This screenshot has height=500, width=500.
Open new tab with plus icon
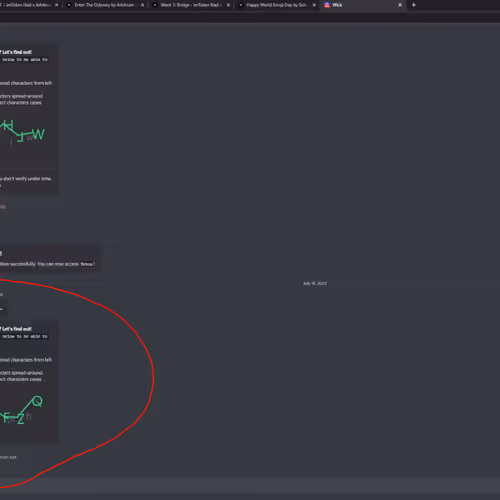pos(414,5)
